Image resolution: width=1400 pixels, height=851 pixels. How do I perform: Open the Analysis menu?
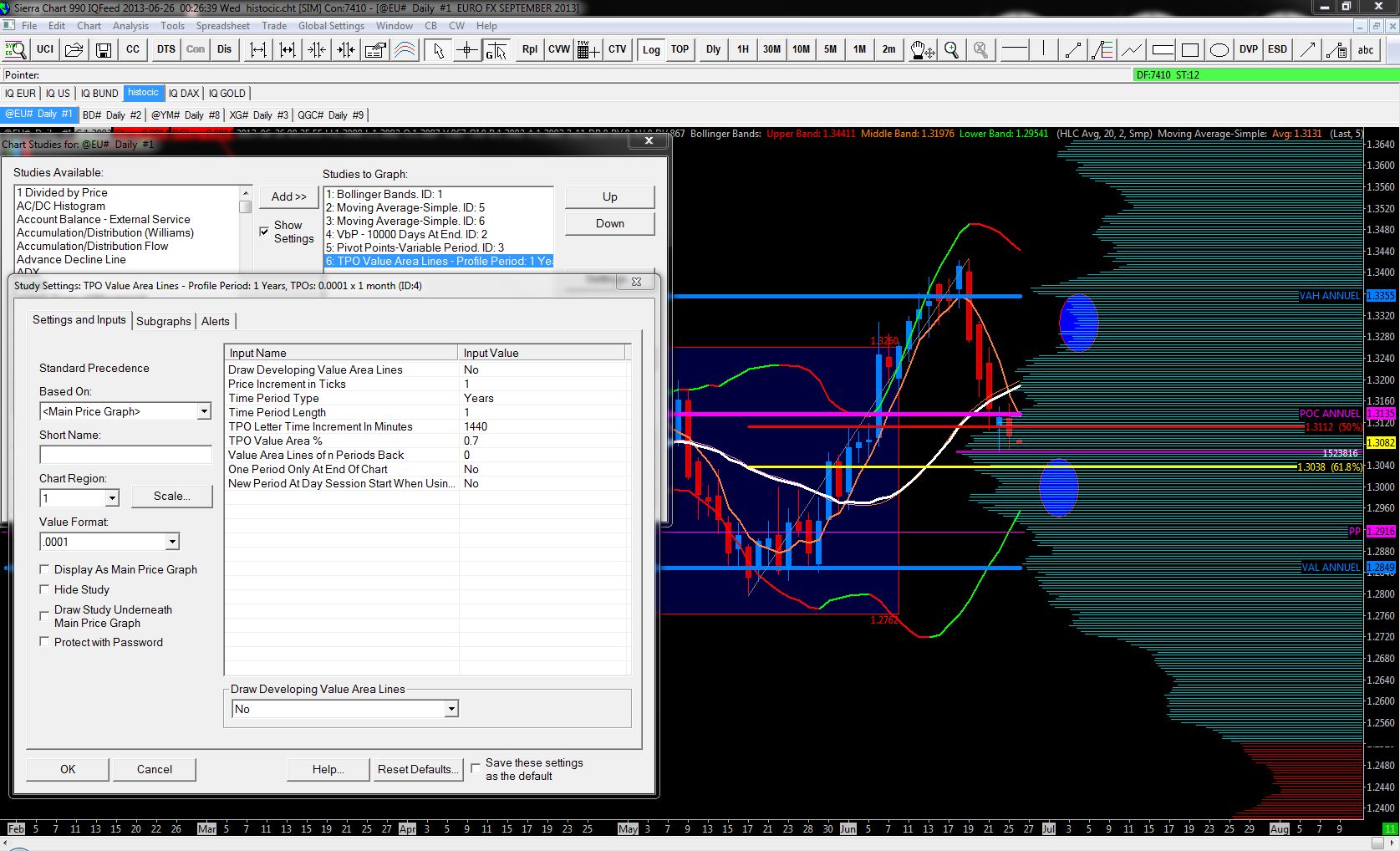pos(130,26)
